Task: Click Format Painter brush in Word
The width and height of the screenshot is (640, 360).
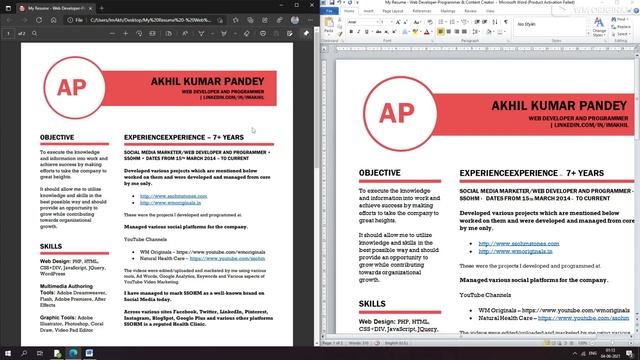Action: pyautogui.click(x=340, y=34)
